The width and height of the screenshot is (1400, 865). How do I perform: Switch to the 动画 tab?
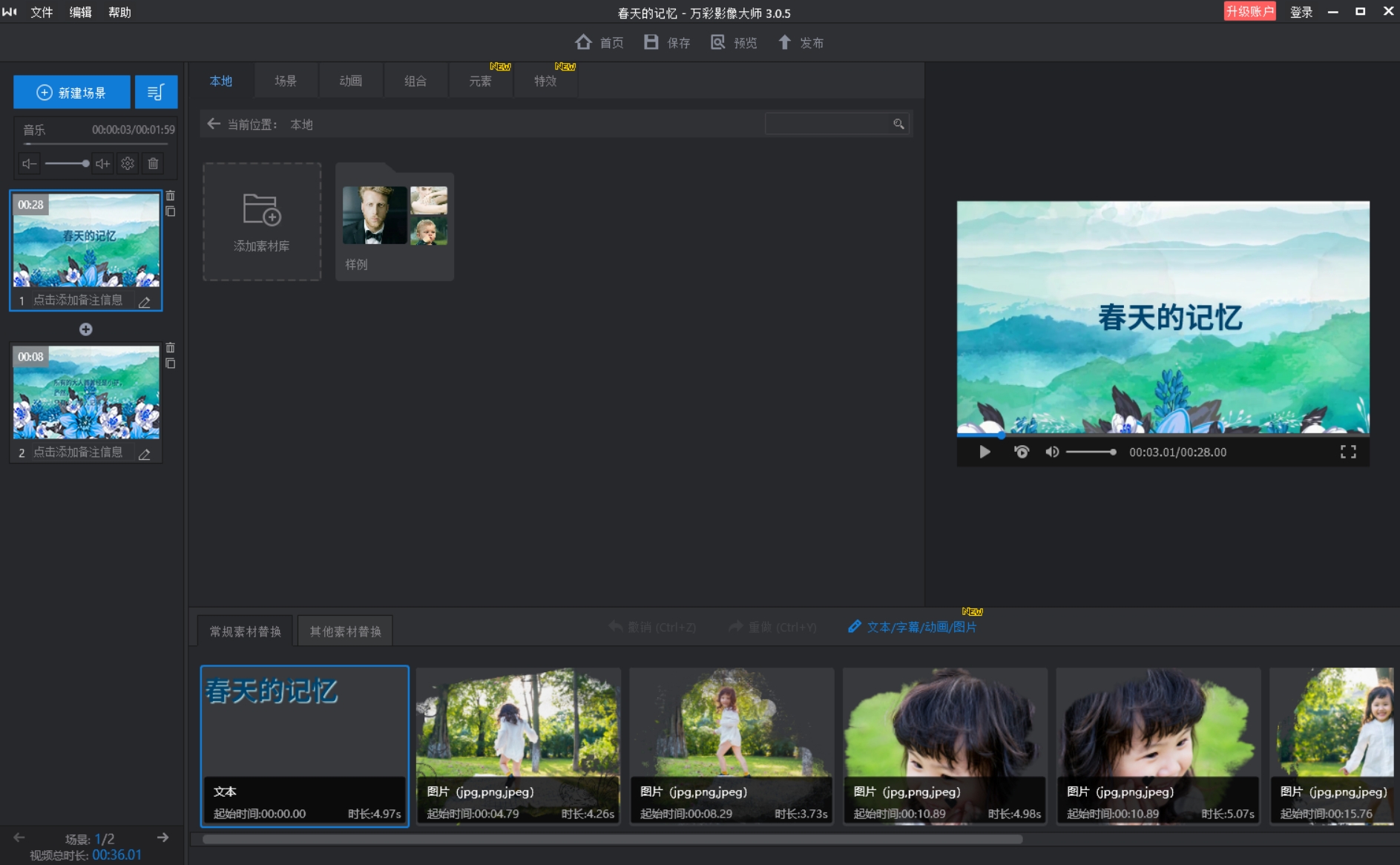coord(351,81)
